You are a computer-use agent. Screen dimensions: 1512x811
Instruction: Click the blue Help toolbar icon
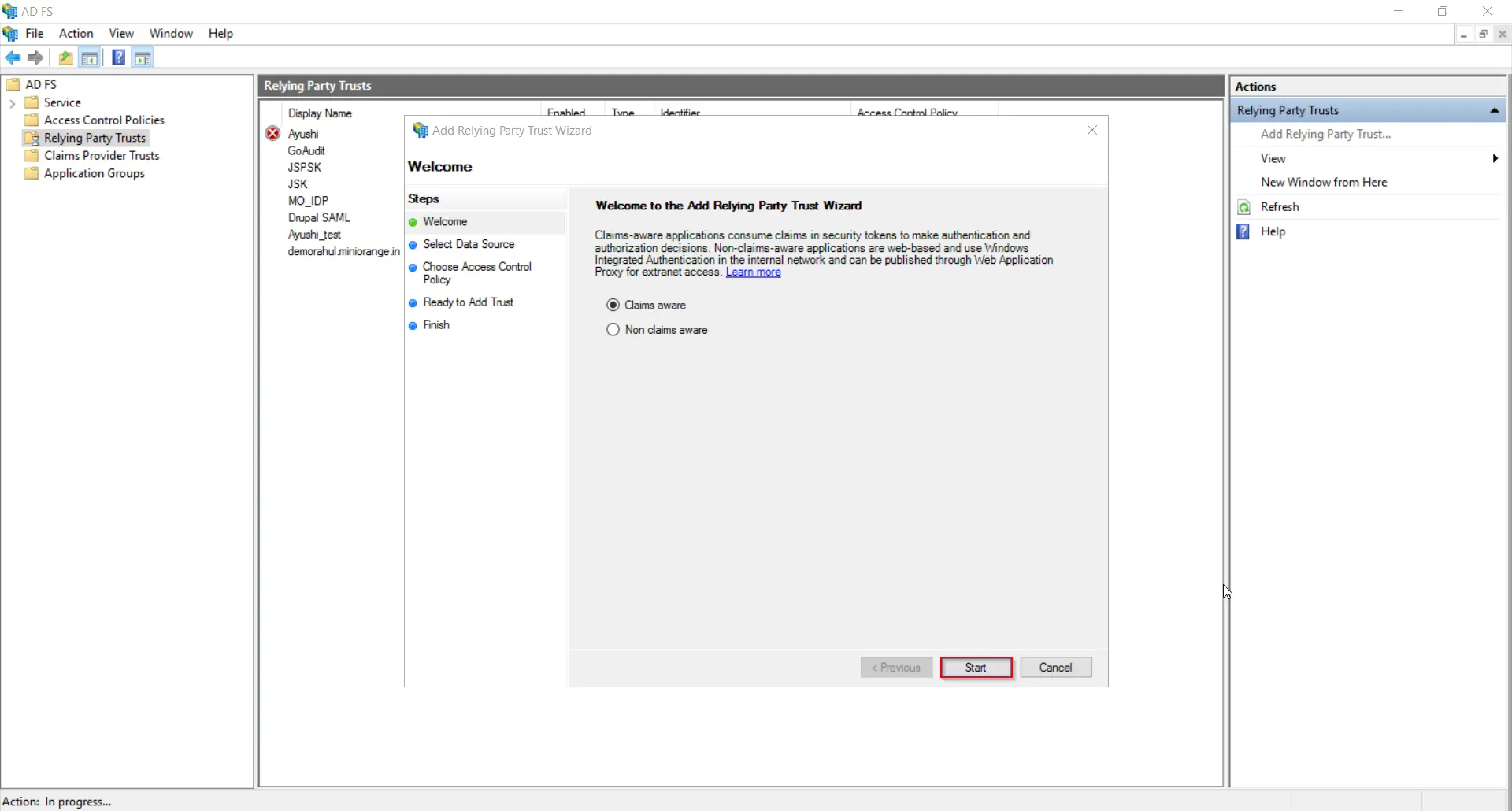(x=118, y=57)
